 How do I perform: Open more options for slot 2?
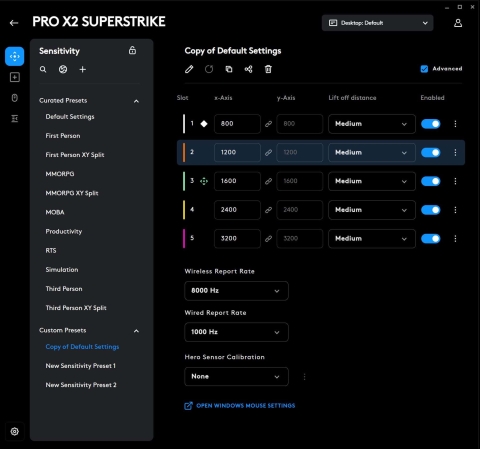pos(455,153)
